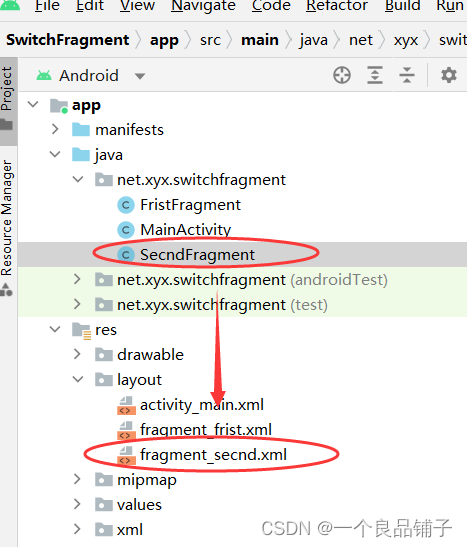Click the fragment_frist.xml file icon
Viewport: 467px width, 547px height.
(126, 430)
